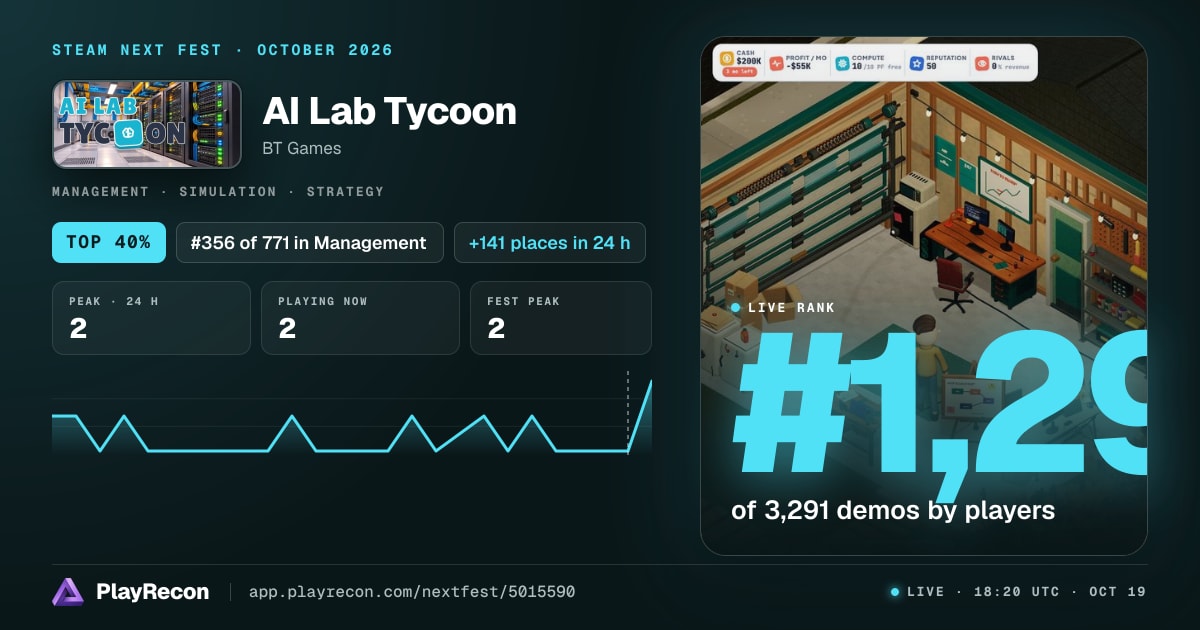Open the BT Games developer name

click(x=301, y=148)
